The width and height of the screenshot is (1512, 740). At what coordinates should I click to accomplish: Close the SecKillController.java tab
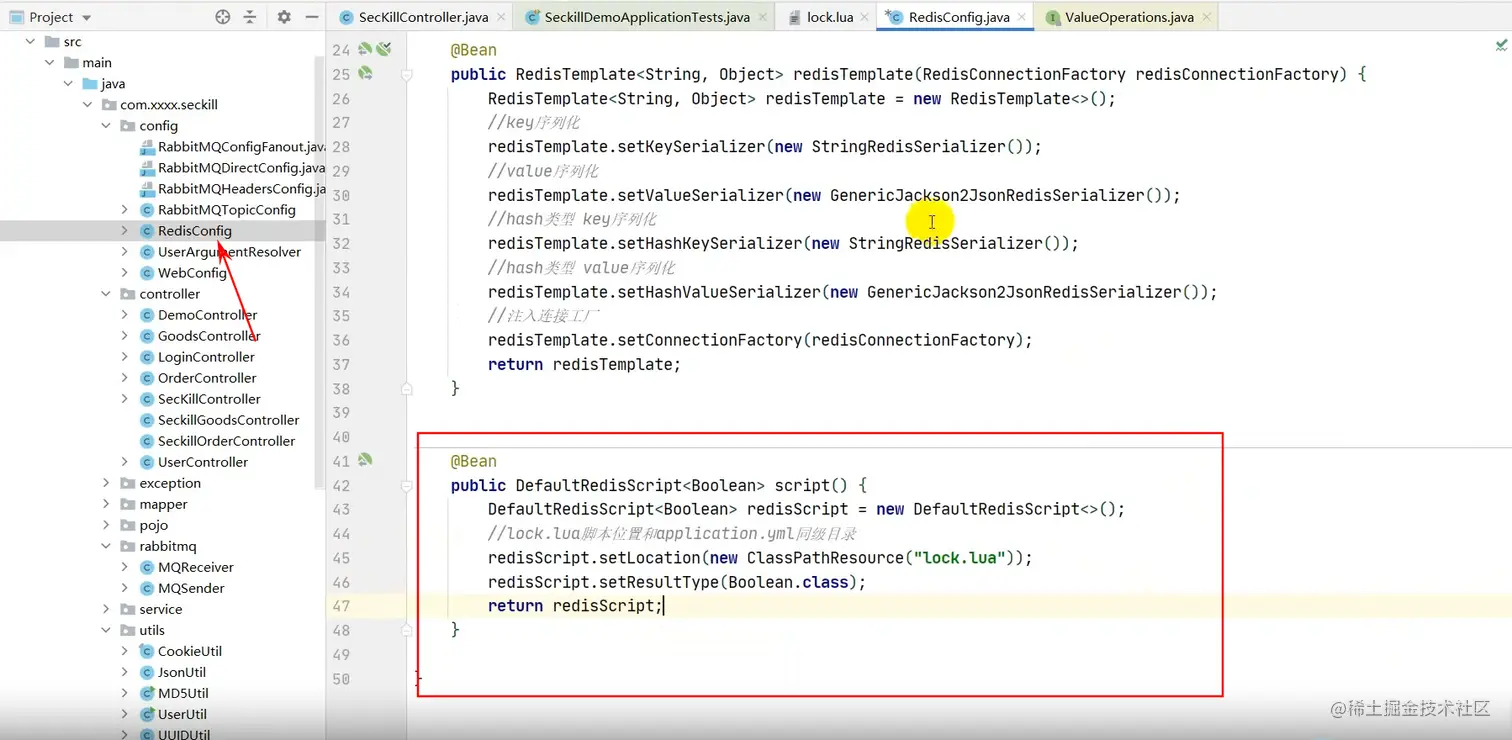click(x=501, y=17)
